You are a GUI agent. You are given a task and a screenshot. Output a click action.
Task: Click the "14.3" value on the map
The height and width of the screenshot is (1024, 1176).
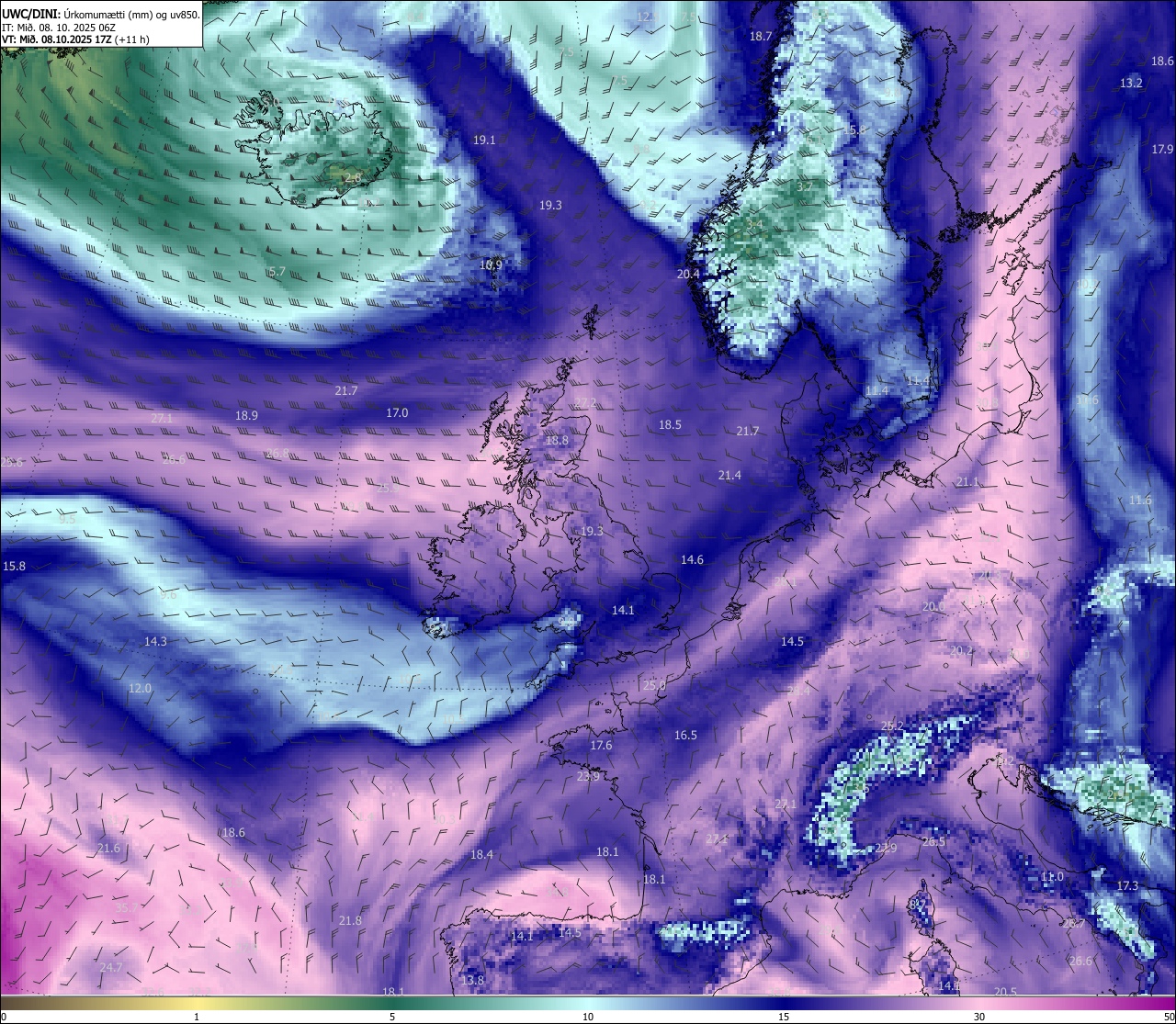pyautogui.click(x=155, y=642)
